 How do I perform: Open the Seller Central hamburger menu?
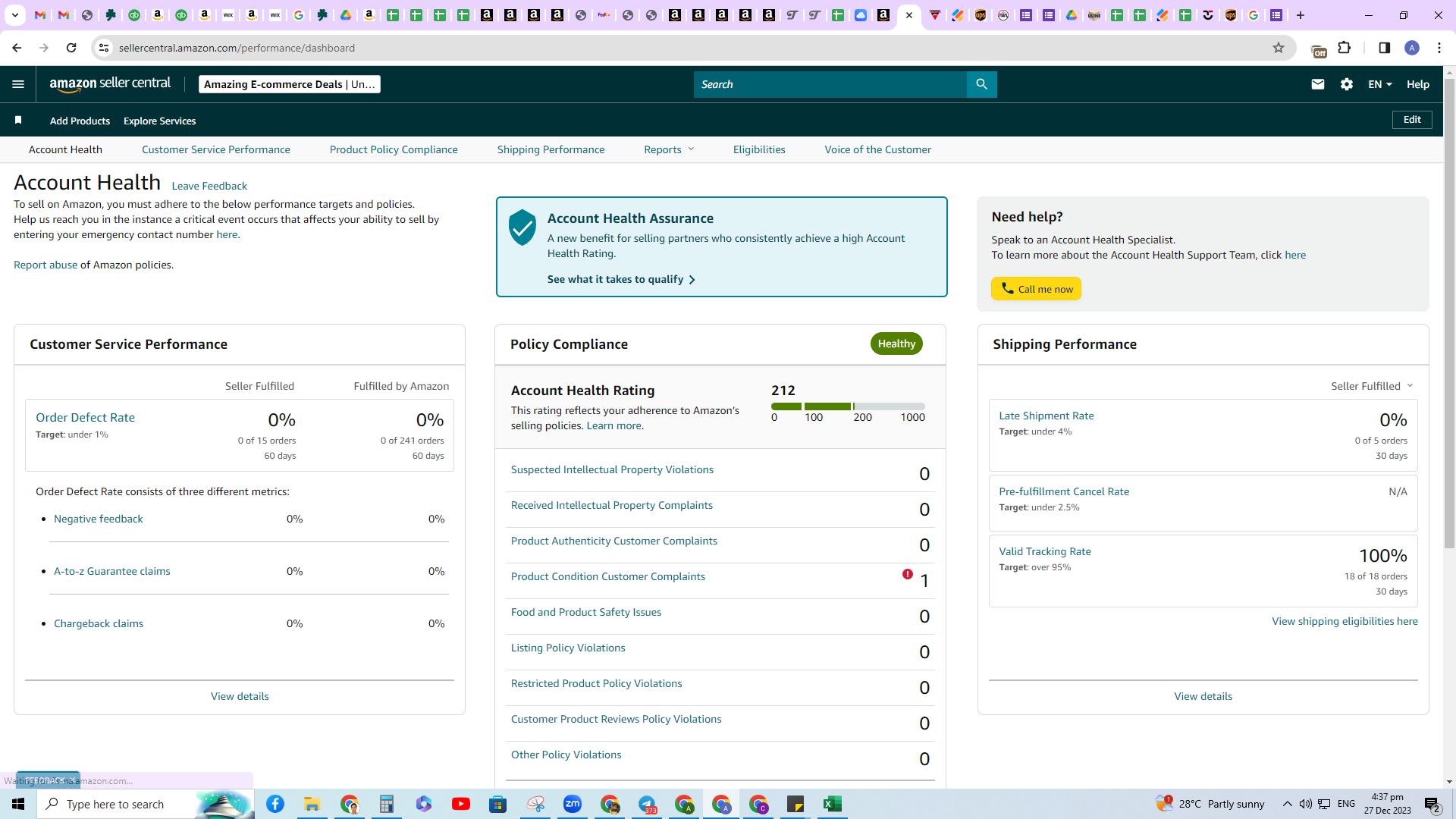click(x=18, y=84)
